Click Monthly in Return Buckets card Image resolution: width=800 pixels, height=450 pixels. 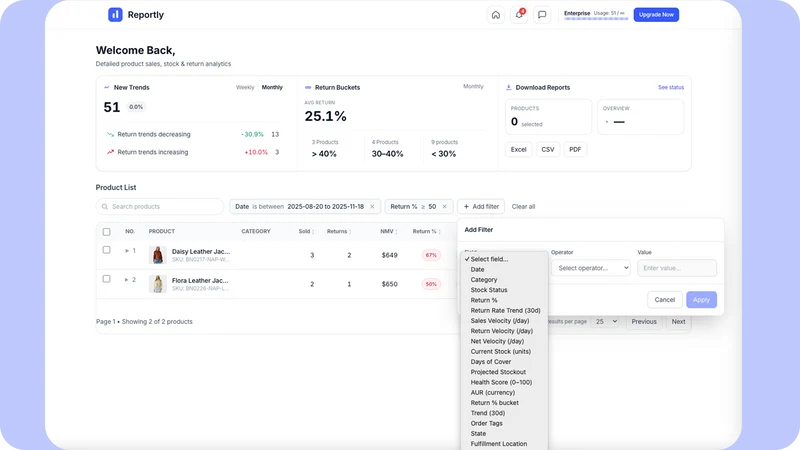[x=473, y=86]
